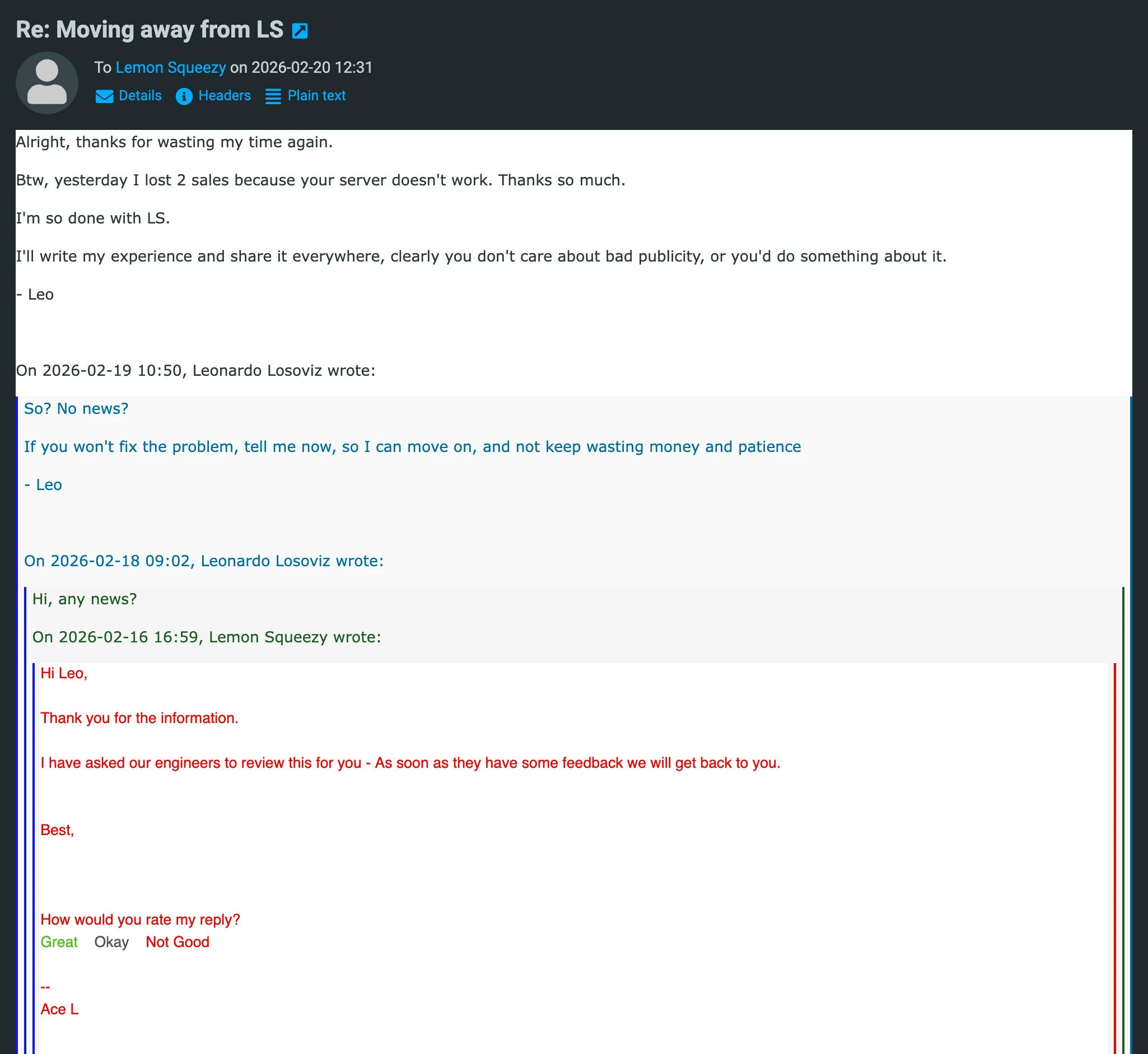This screenshot has height=1054, width=1148.
Task: Rate the reply as Okay
Action: (111, 942)
